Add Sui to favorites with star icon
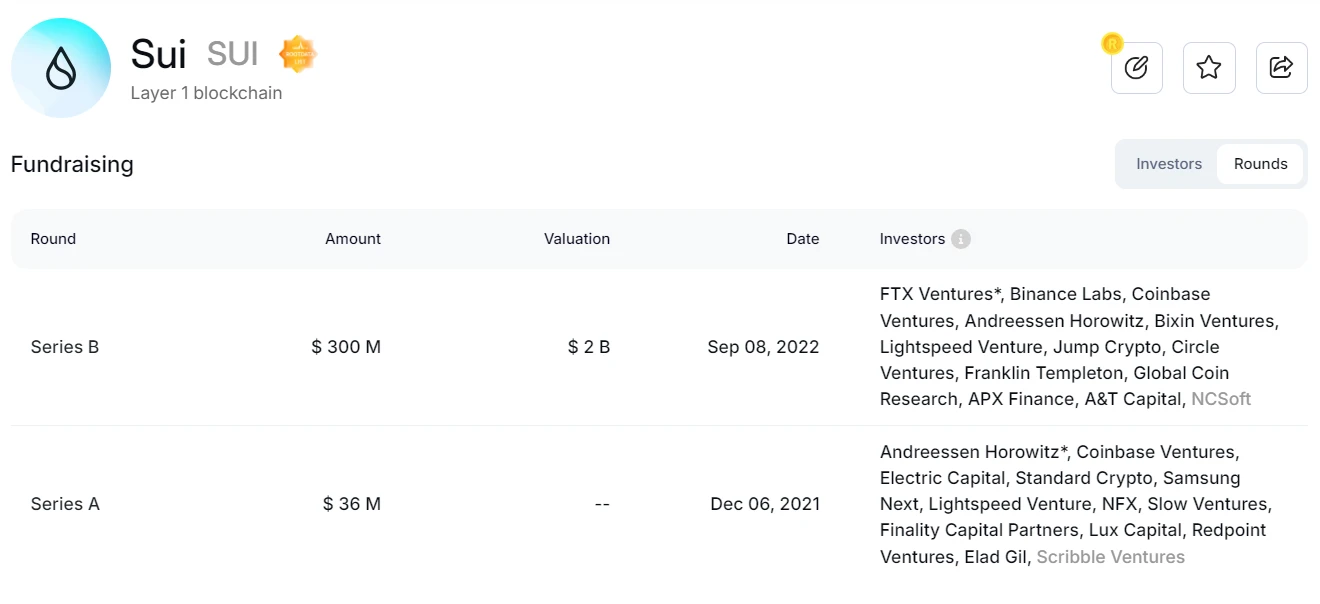The image size is (1320, 604). pos(1209,68)
